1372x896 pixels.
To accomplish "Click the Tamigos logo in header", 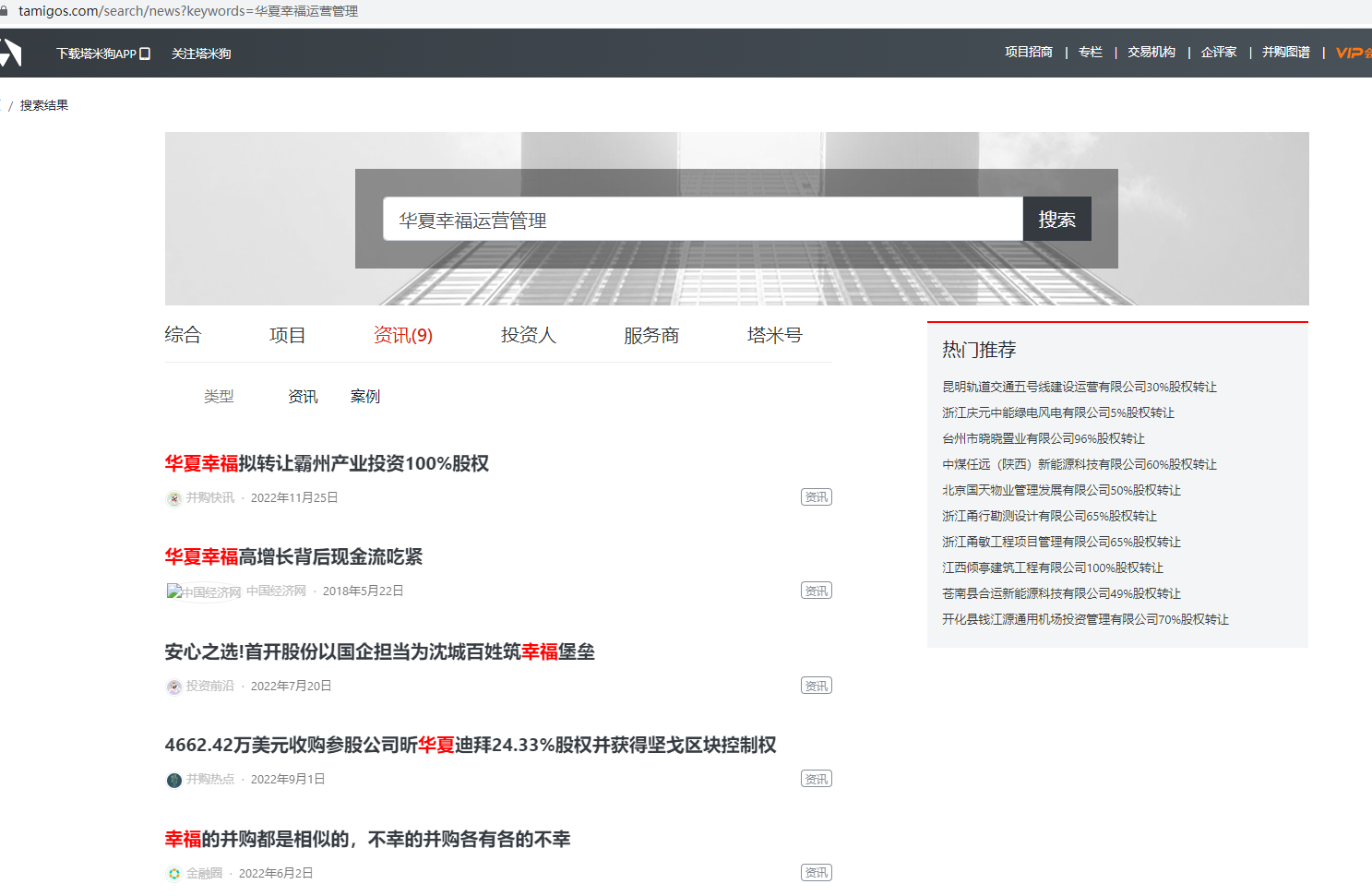I will [10, 53].
